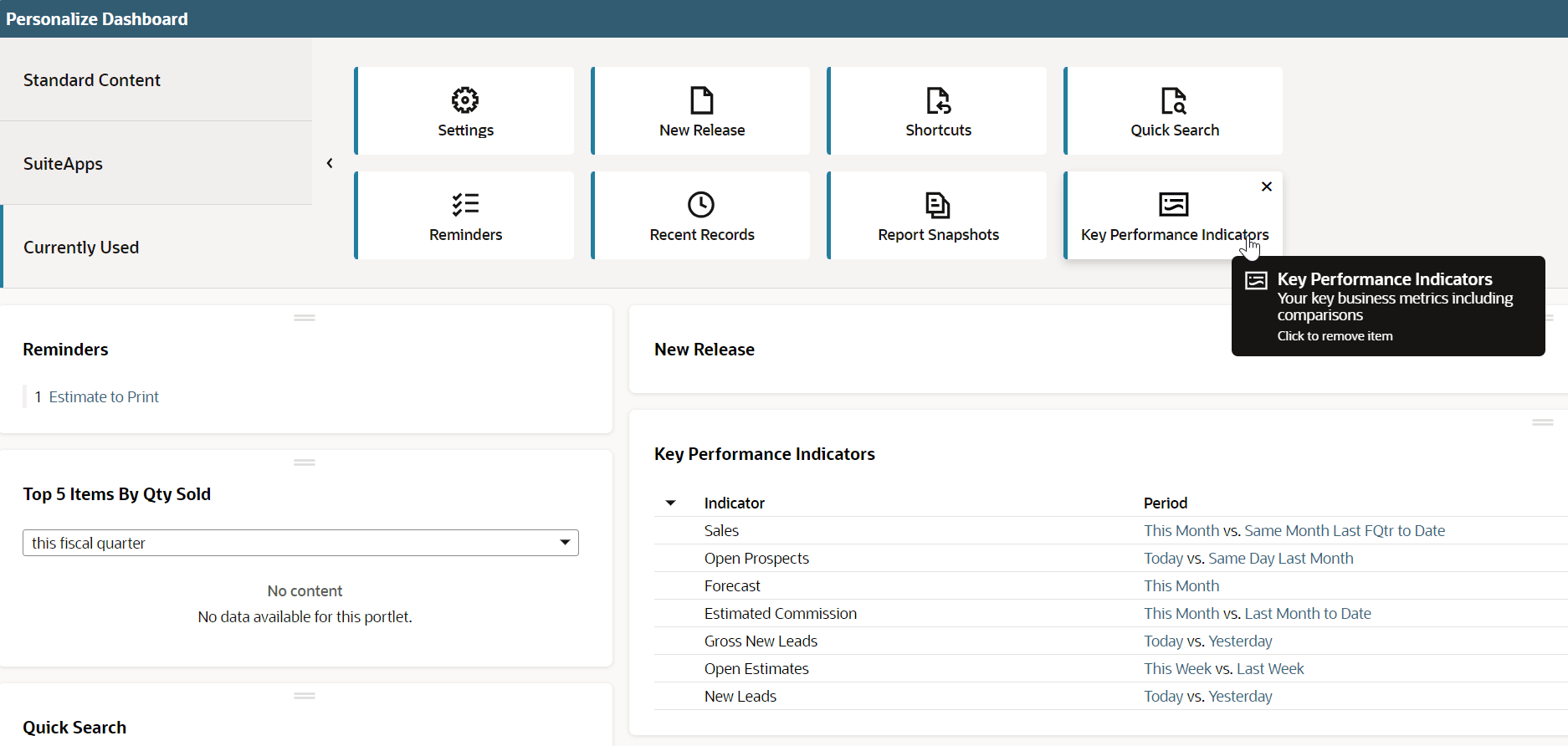This screenshot has width=1568, height=746.
Task: Click 'Today' link in New Leads row
Action: click(1163, 697)
